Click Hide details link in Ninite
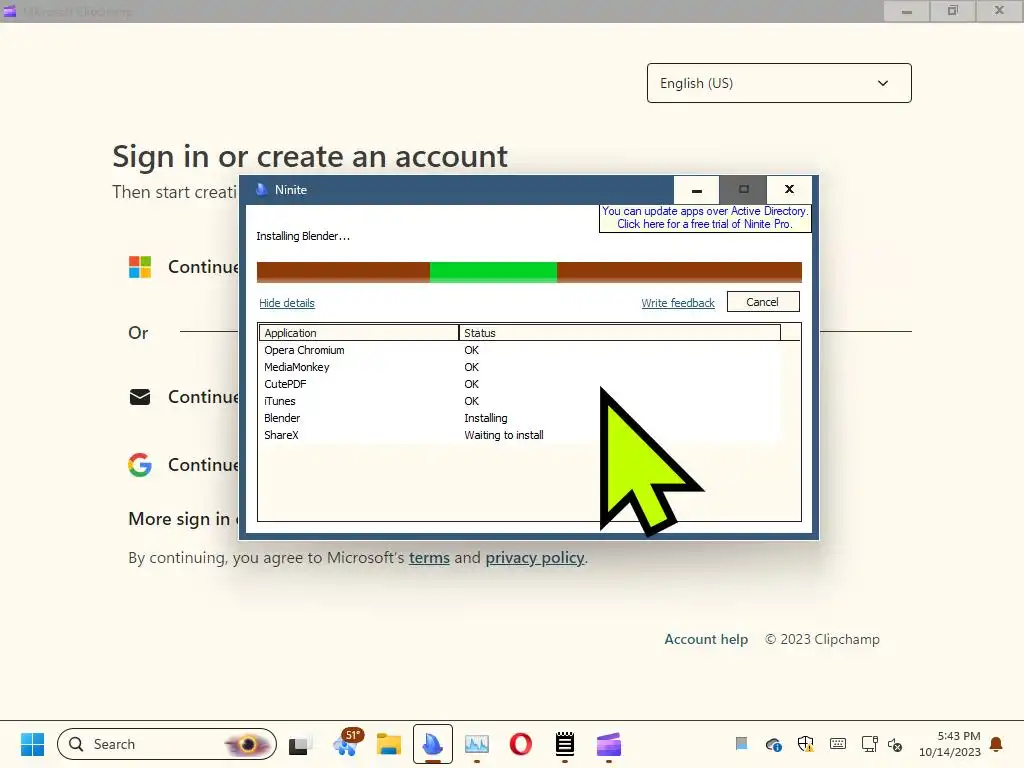This screenshot has height=768, width=1024. 287,303
